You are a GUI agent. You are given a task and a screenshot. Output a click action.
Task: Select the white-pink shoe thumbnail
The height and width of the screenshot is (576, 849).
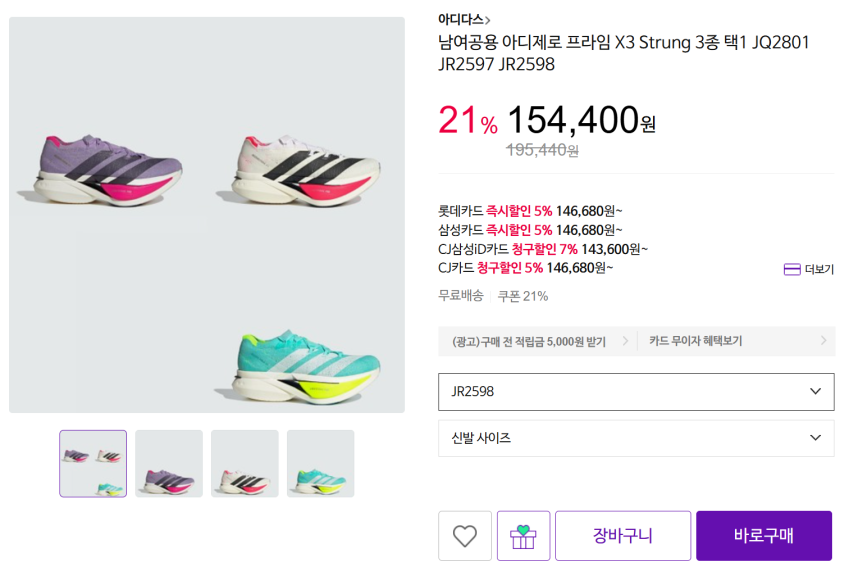coord(244,462)
